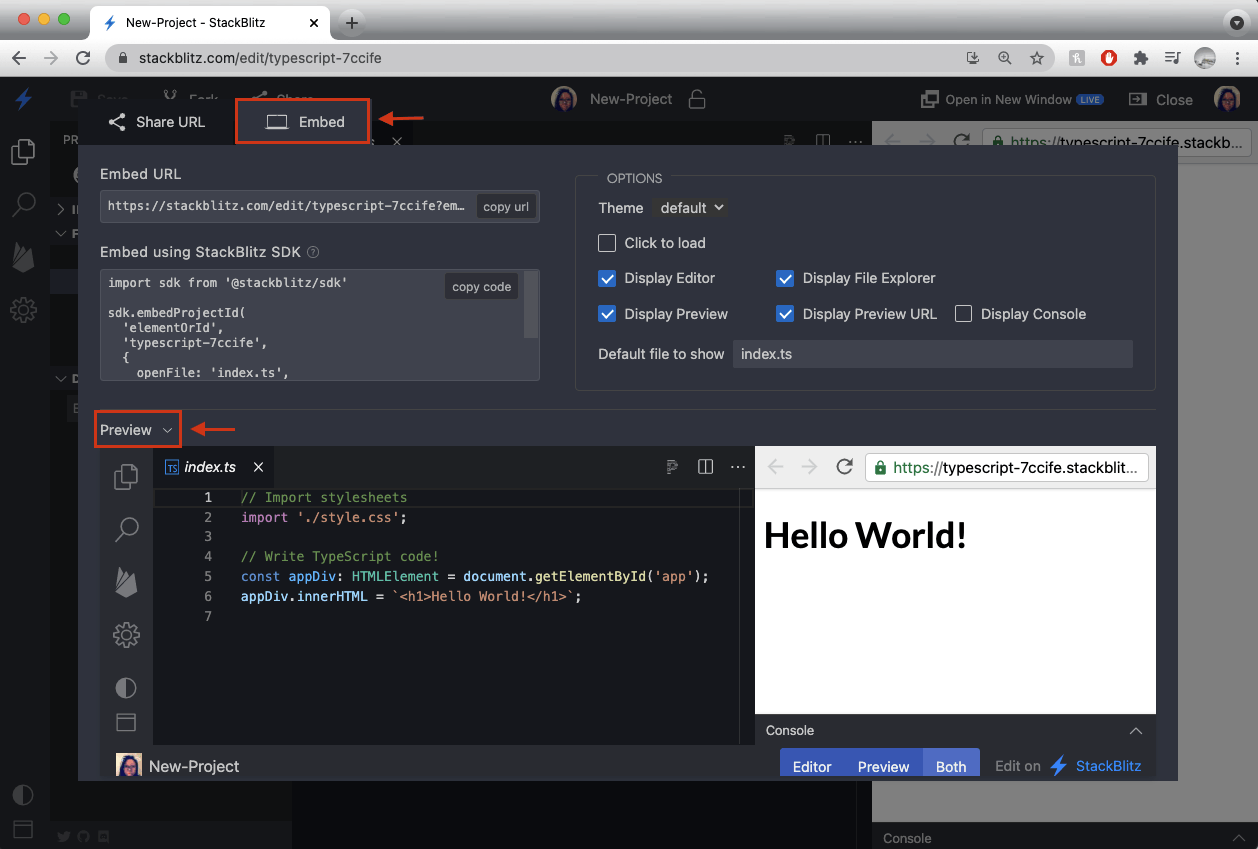This screenshot has height=849, width=1258.
Task: Click the Embed URL text field
Action: [288, 207]
